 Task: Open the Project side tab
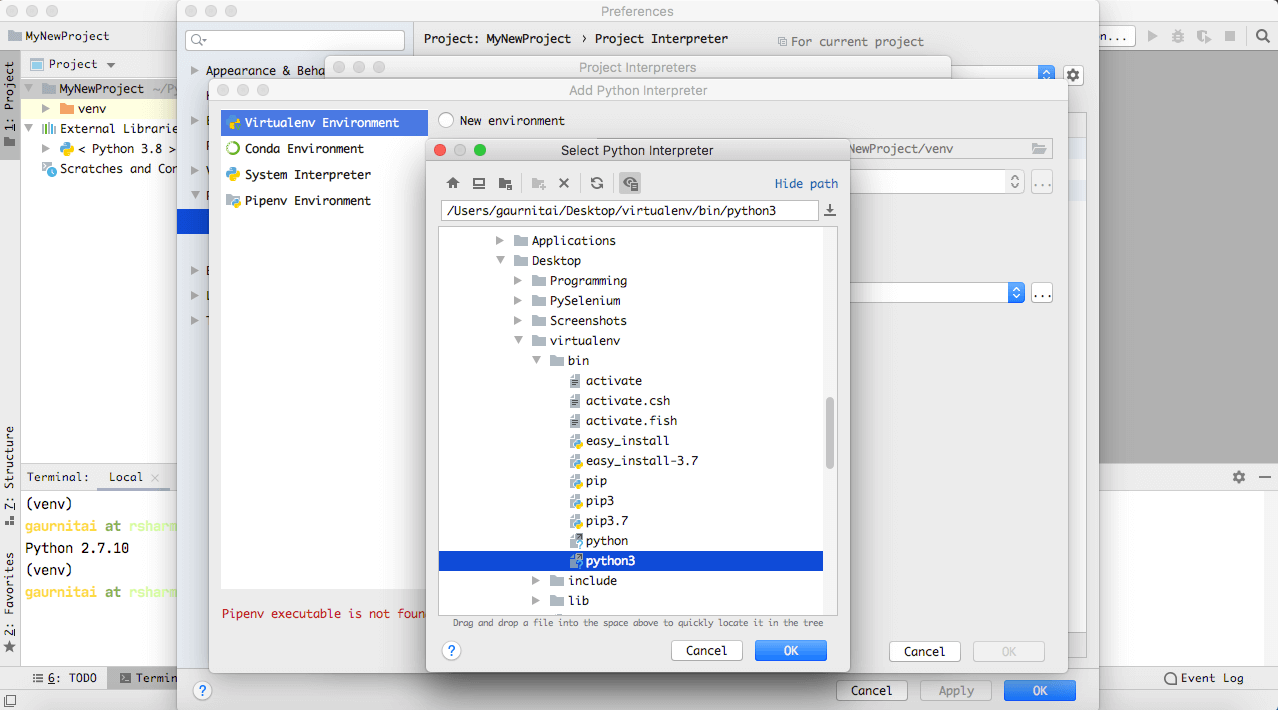click(x=10, y=105)
